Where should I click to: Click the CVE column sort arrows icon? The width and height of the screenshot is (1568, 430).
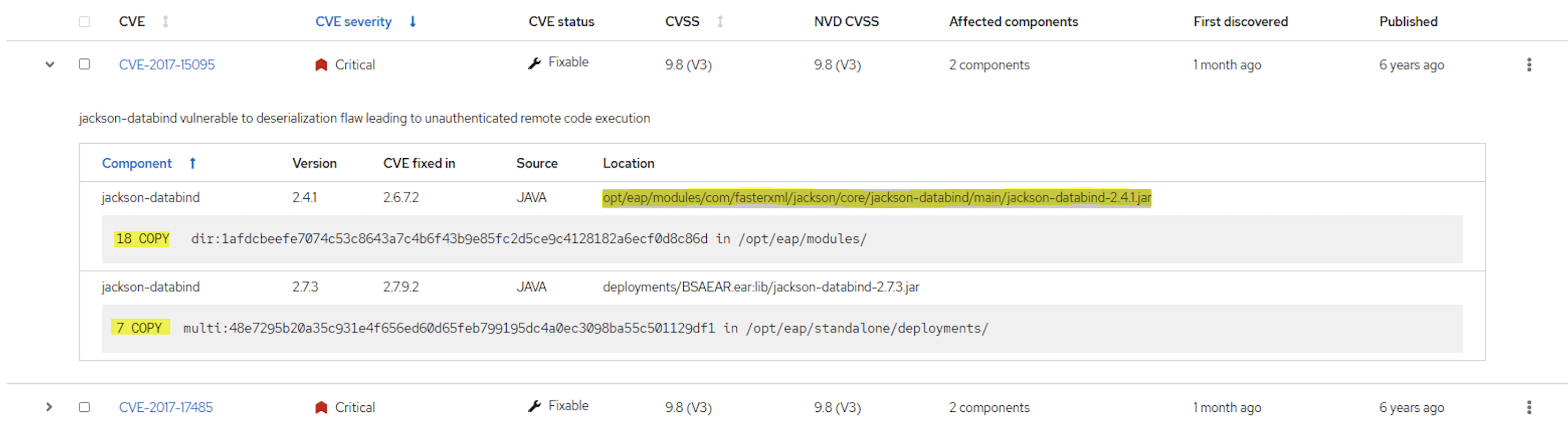pyautogui.click(x=166, y=22)
